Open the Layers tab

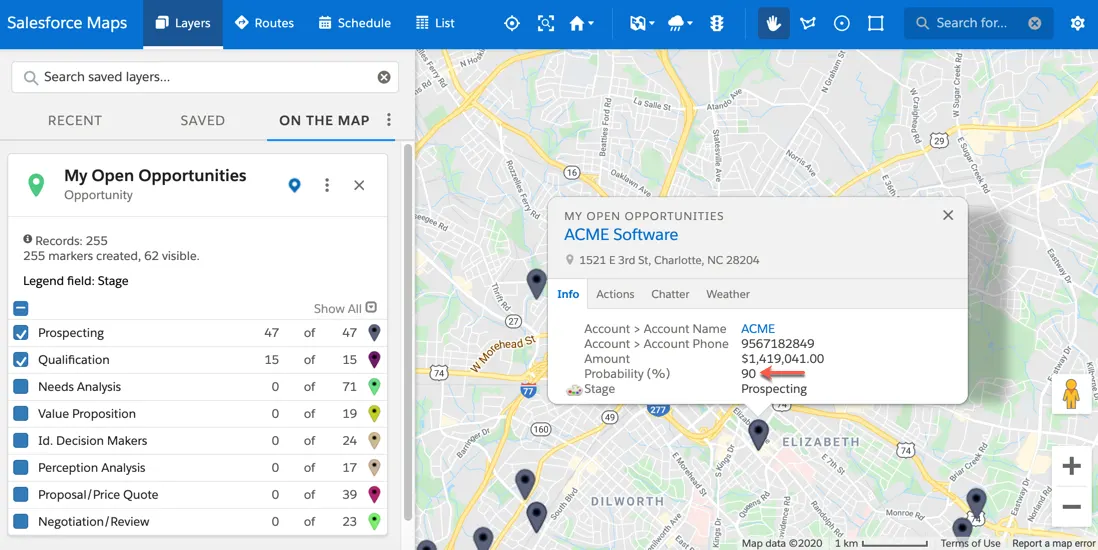(183, 23)
